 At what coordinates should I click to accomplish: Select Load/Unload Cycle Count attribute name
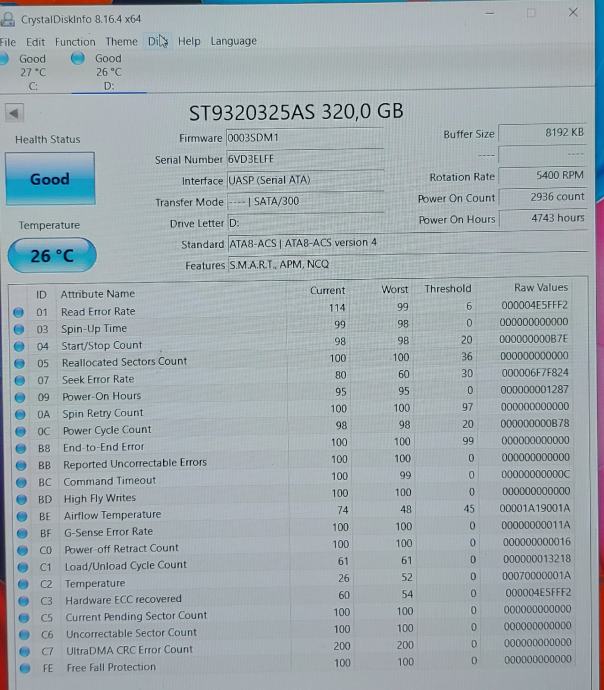pos(126,565)
